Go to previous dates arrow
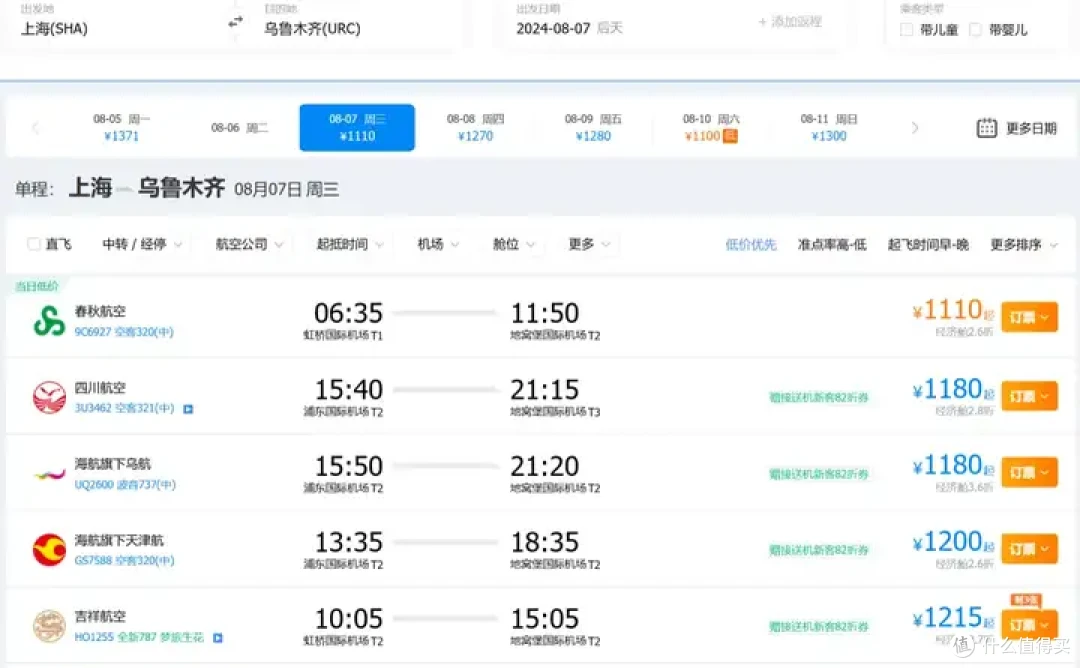Viewport: 1080px width, 668px height. tap(35, 128)
